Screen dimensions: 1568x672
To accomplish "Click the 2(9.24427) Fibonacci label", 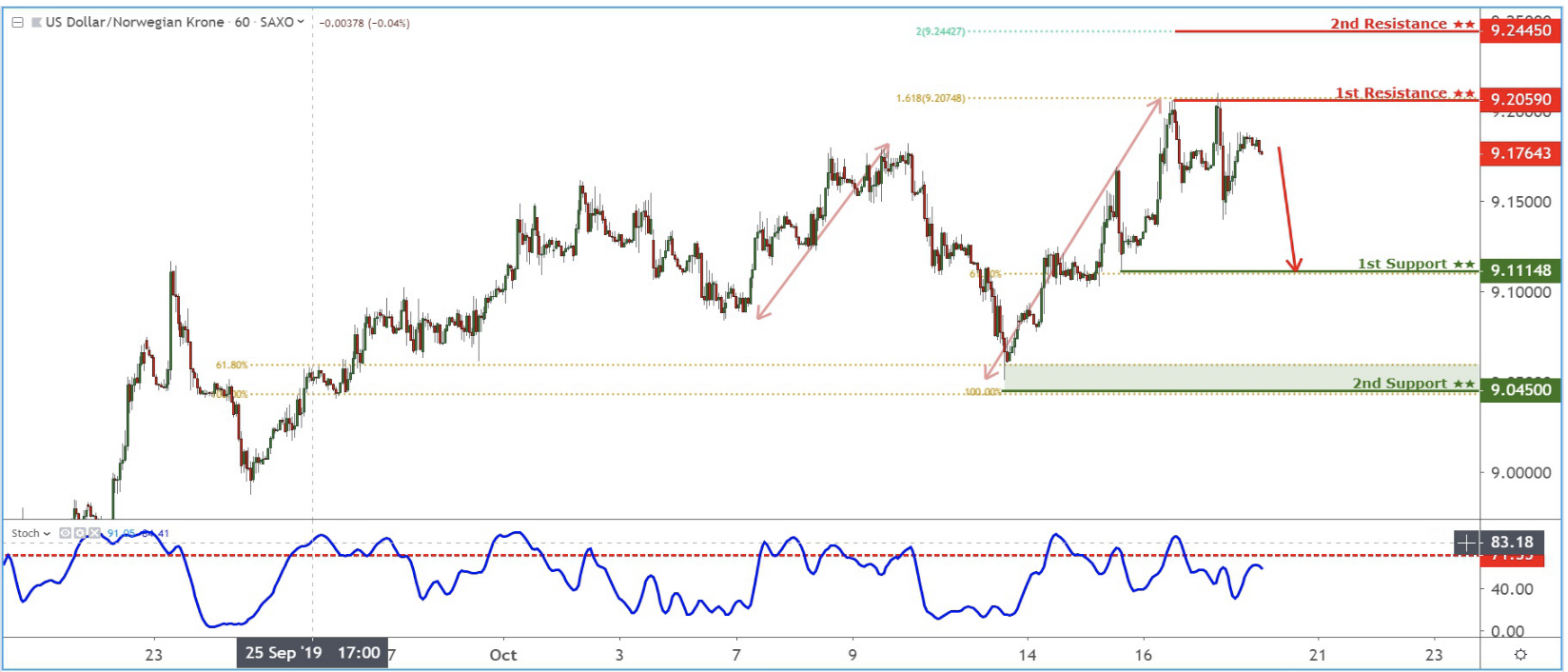I will (940, 31).
